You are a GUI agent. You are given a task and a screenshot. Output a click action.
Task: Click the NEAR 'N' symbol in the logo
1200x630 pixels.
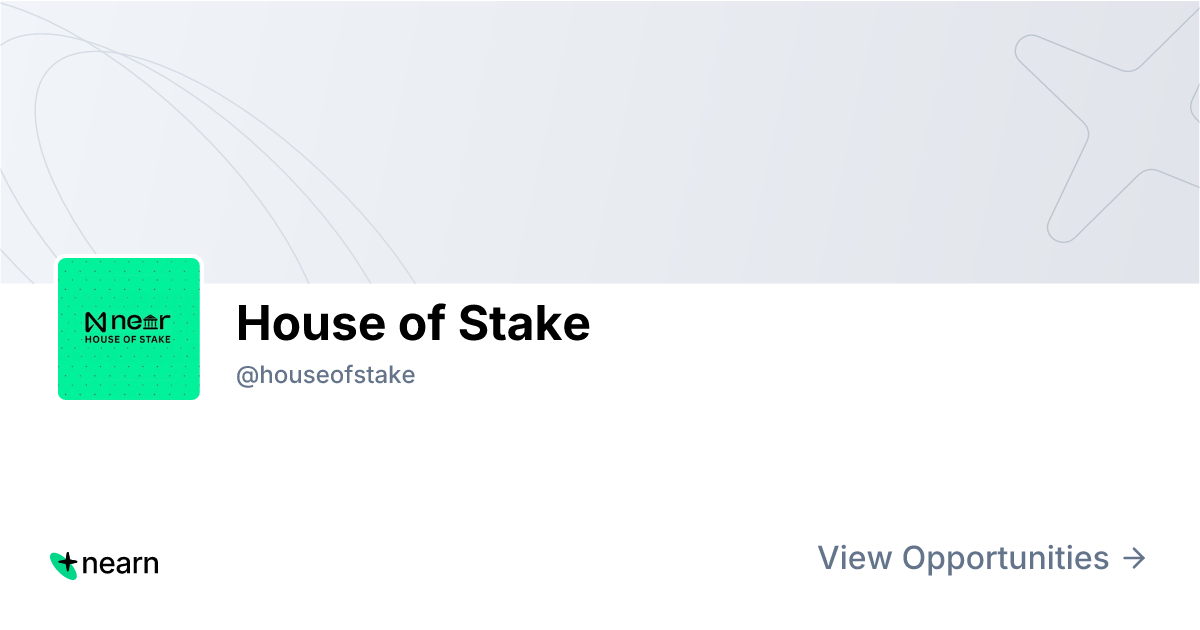pyautogui.click(x=95, y=322)
